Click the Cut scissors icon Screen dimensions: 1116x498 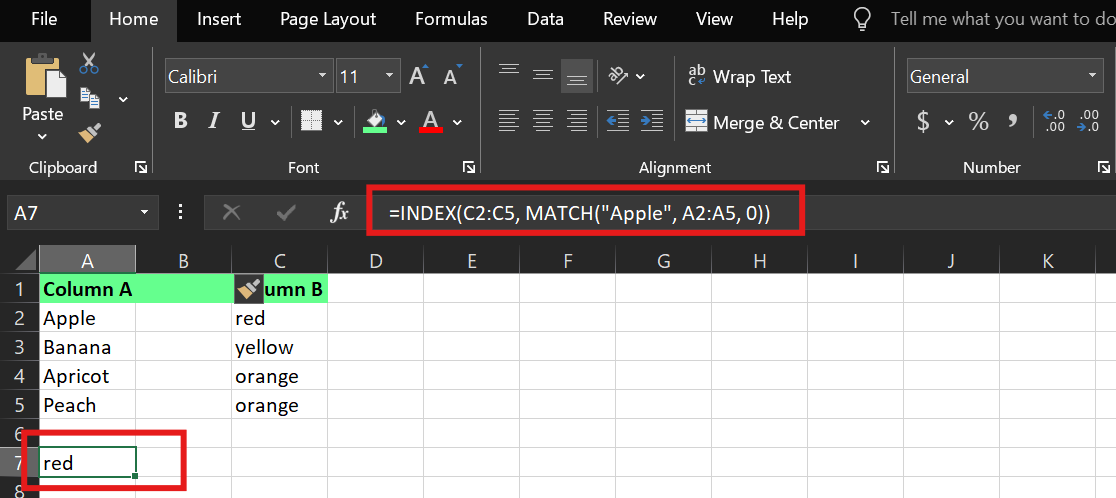(x=89, y=63)
